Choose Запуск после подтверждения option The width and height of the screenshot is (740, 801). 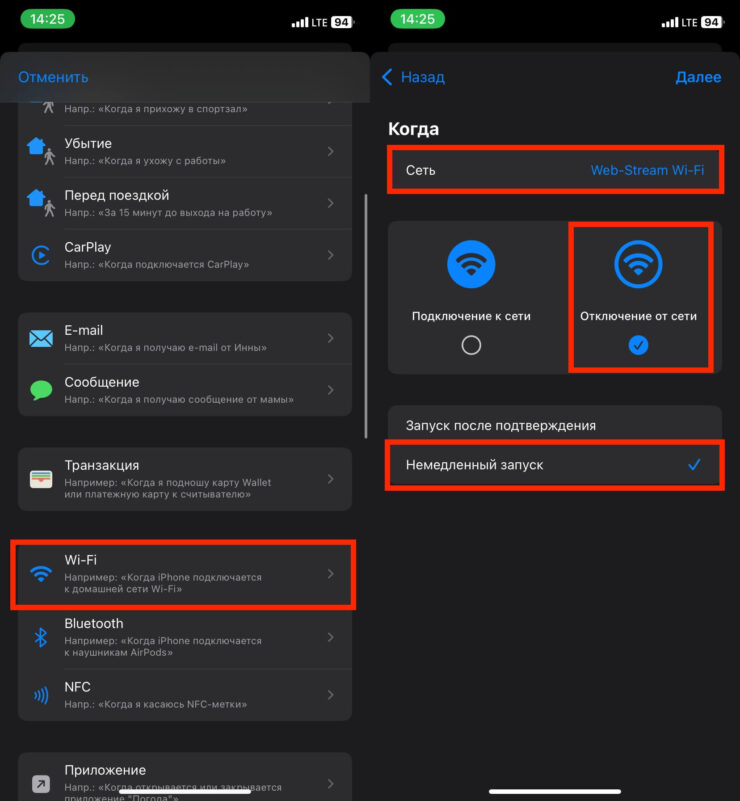click(554, 425)
